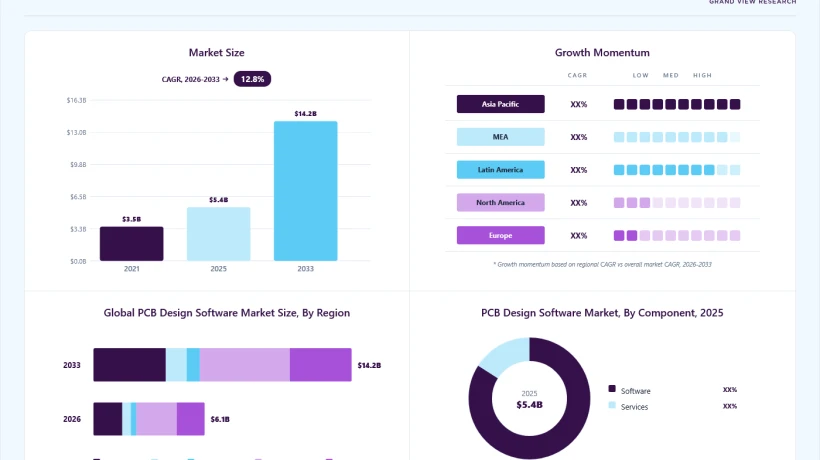Select the MEA region label
Viewport: 820px width, 460px height.
[500, 137]
